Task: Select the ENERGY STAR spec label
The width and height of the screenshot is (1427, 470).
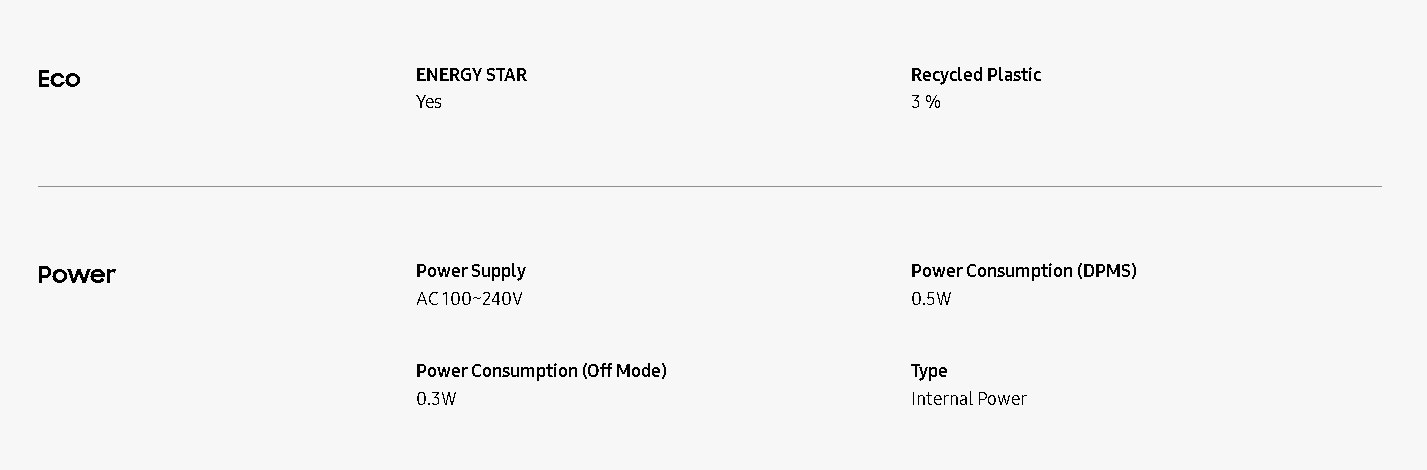Action: click(x=471, y=75)
